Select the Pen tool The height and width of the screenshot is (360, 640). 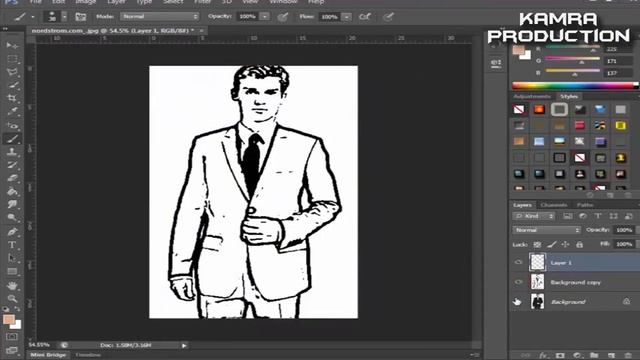click(x=12, y=231)
